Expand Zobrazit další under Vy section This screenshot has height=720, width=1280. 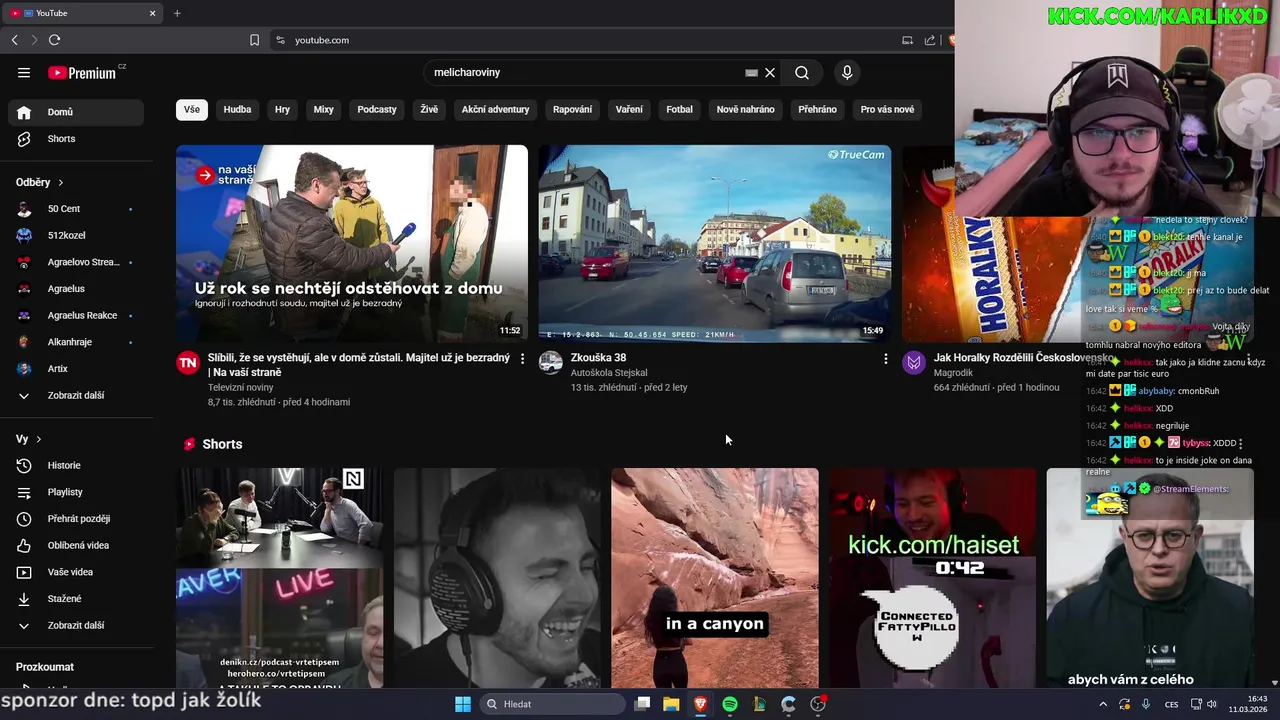(x=76, y=625)
